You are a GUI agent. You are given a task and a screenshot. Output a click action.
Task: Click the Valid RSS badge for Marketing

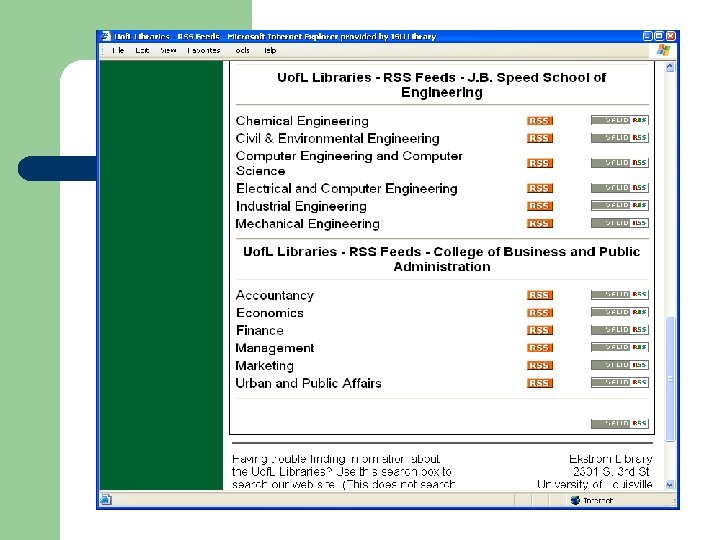pyautogui.click(x=619, y=365)
